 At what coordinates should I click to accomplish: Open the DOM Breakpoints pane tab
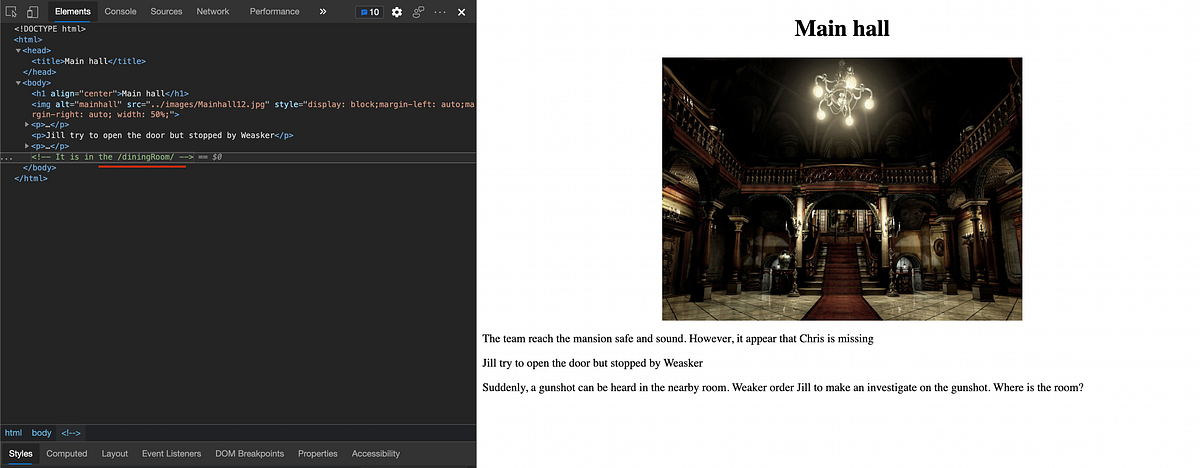point(250,454)
